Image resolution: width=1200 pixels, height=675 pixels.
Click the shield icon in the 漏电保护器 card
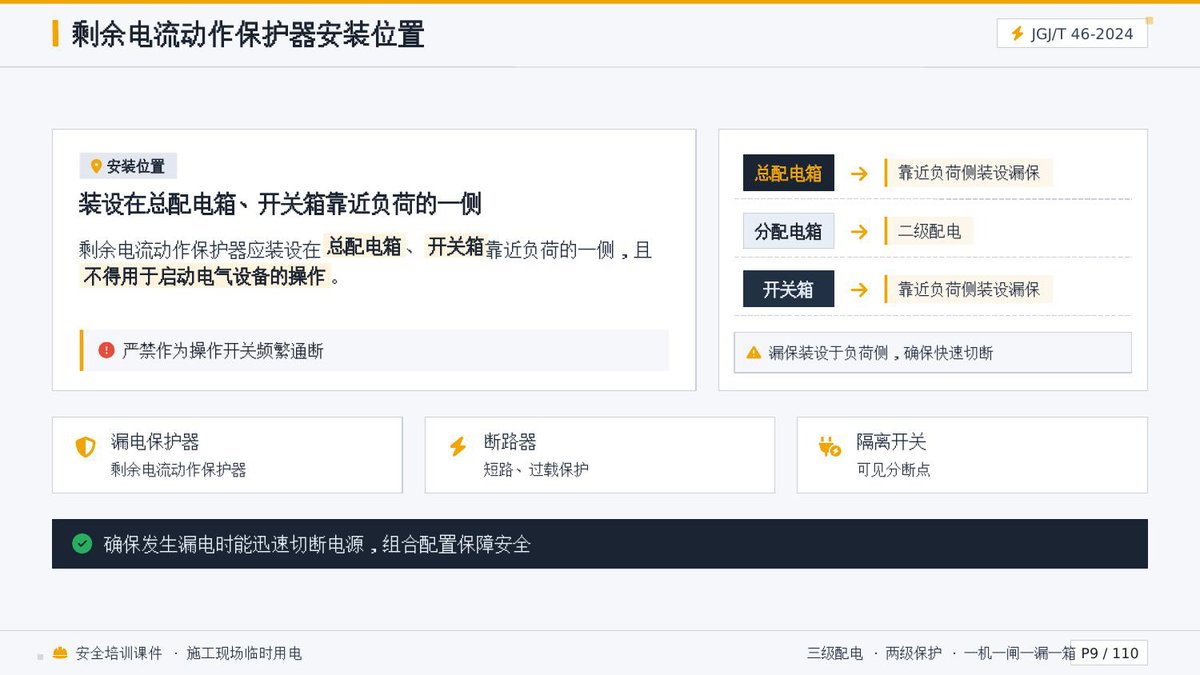[x=86, y=447]
